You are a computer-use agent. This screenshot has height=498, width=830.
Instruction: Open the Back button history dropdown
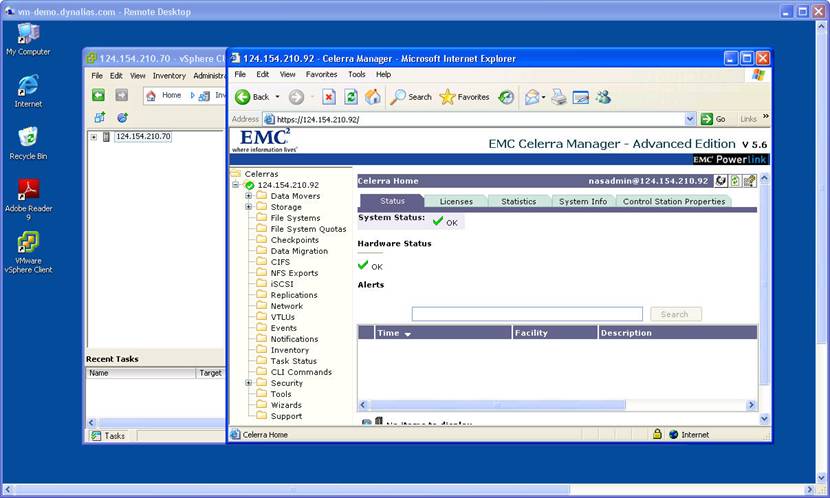pyautogui.click(x=277, y=97)
